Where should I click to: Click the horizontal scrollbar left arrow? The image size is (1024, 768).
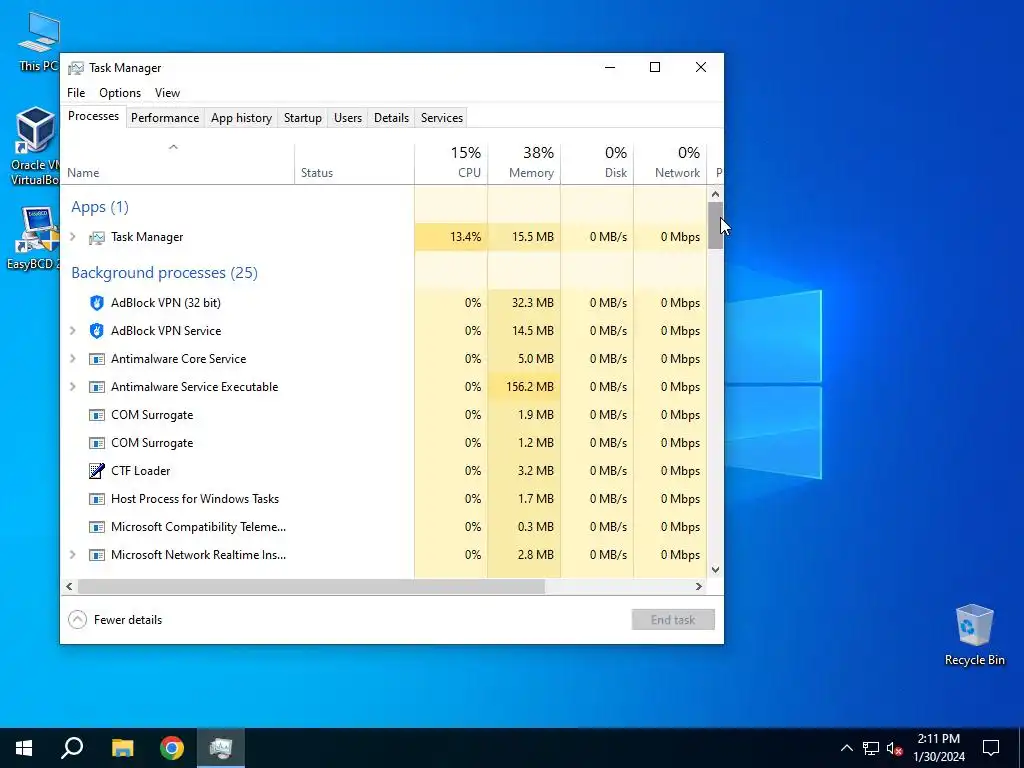(69, 586)
